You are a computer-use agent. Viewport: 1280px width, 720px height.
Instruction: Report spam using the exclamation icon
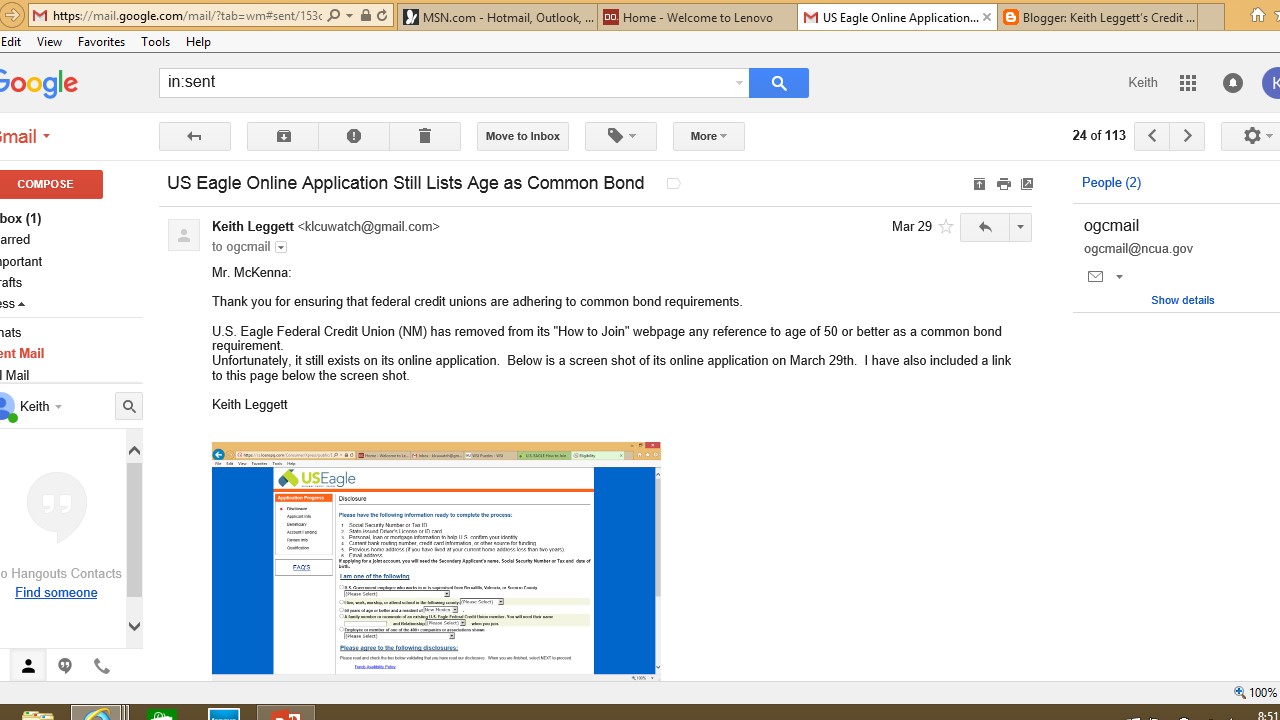[x=354, y=136]
